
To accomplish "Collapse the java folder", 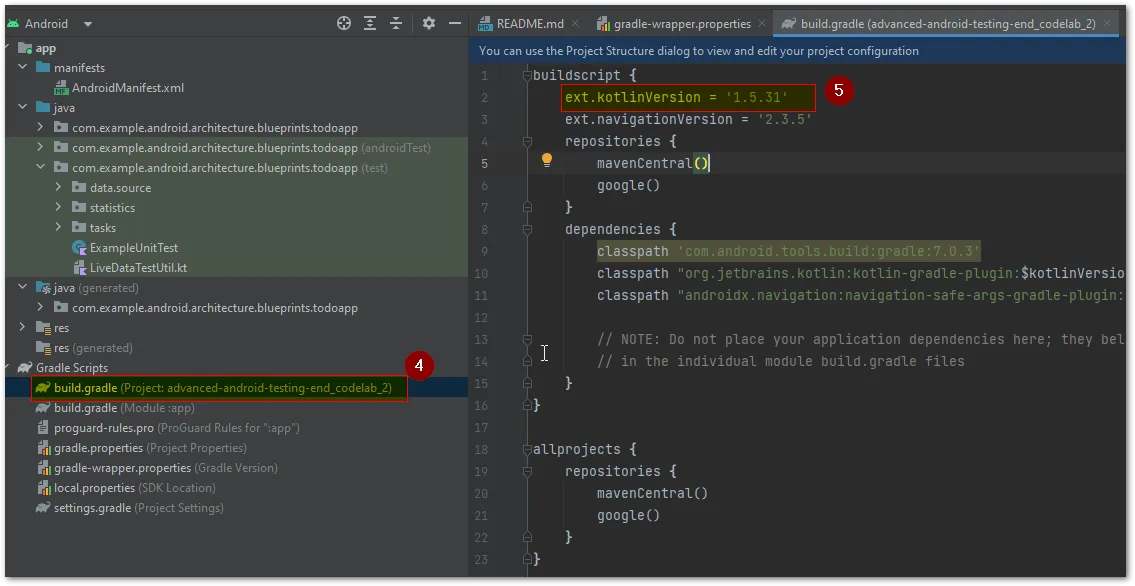I will coord(23,108).
